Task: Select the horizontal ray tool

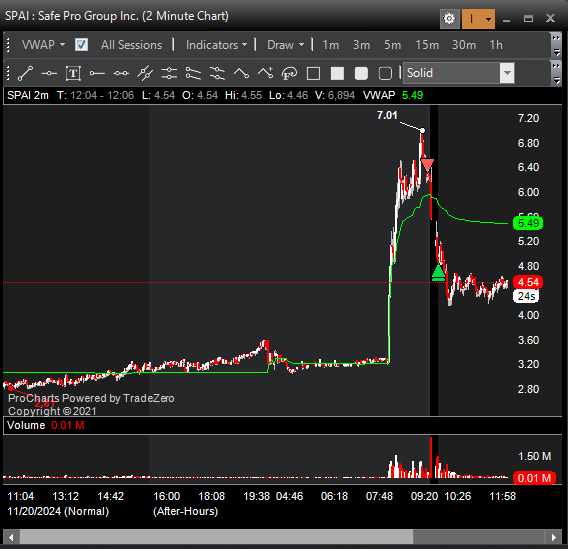Action: point(97,73)
